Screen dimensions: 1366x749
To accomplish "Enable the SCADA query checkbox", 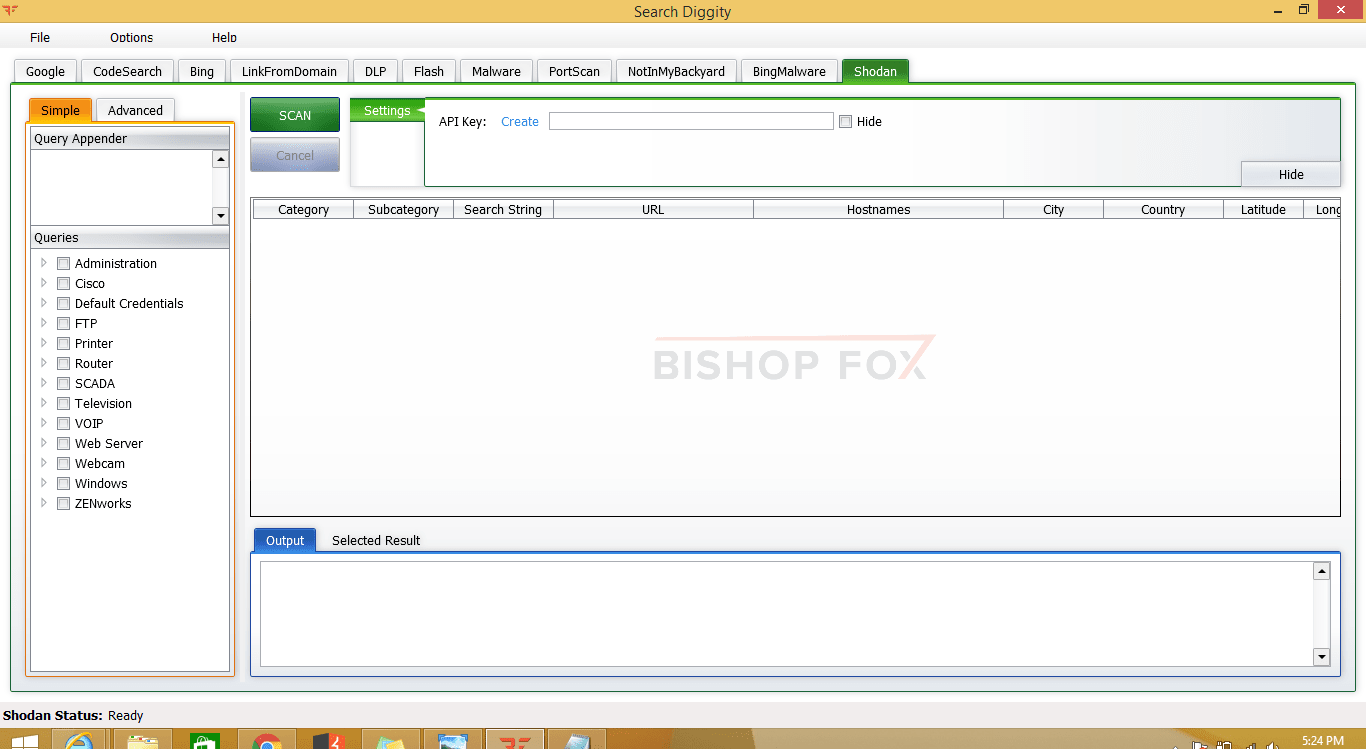I will click(64, 384).
